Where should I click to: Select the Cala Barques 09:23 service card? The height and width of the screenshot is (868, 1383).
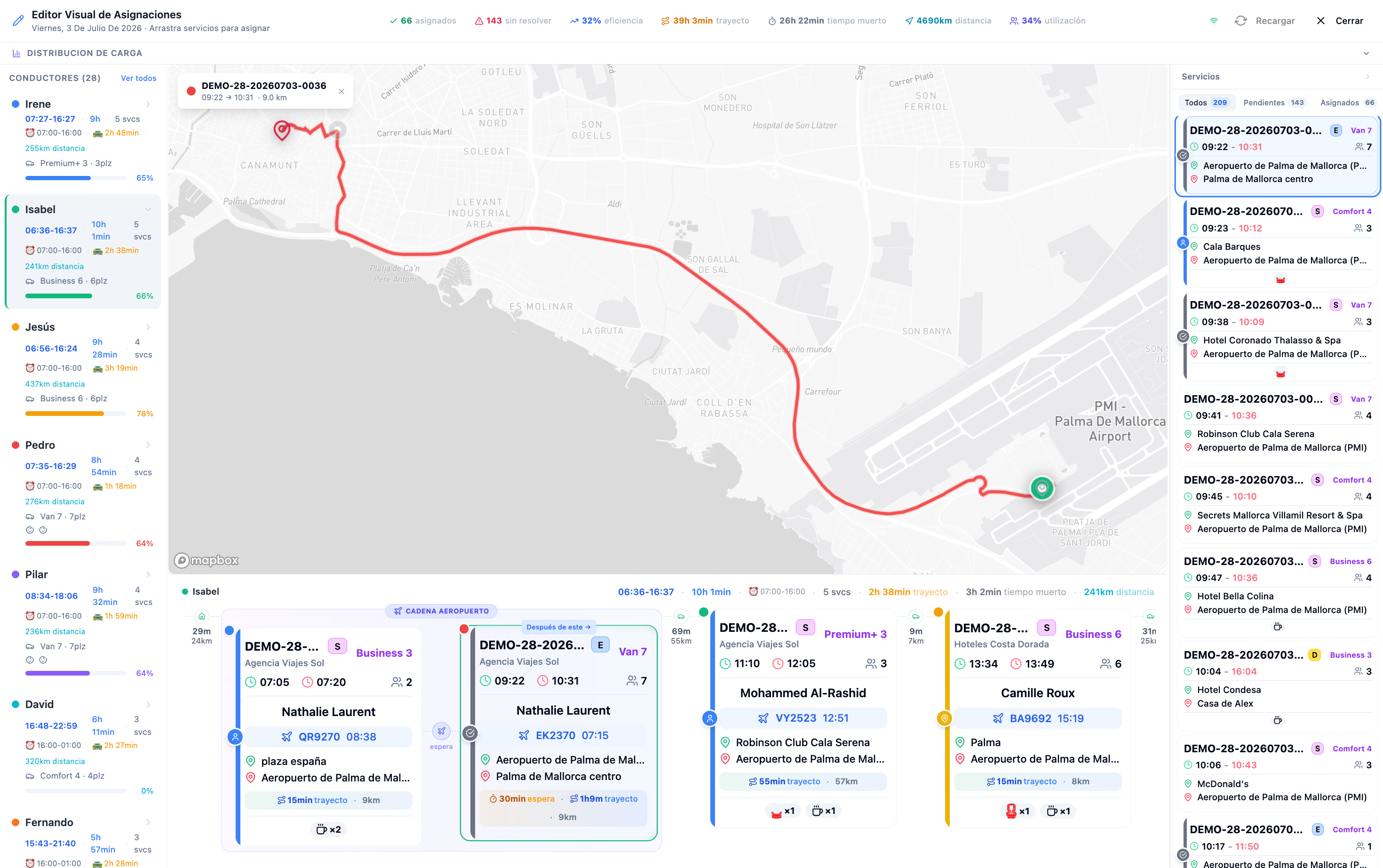click(1280, 243)
